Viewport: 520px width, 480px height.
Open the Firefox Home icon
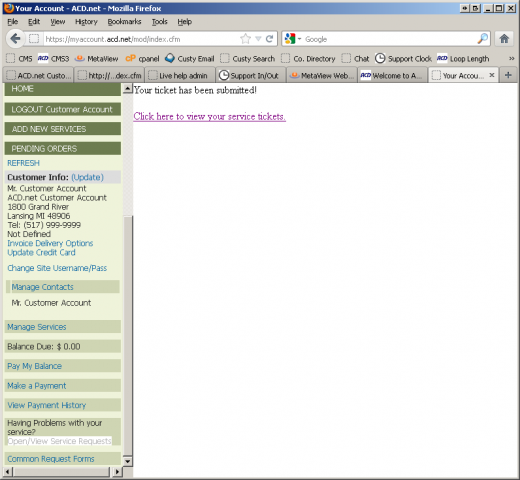[x=504, y=39]
